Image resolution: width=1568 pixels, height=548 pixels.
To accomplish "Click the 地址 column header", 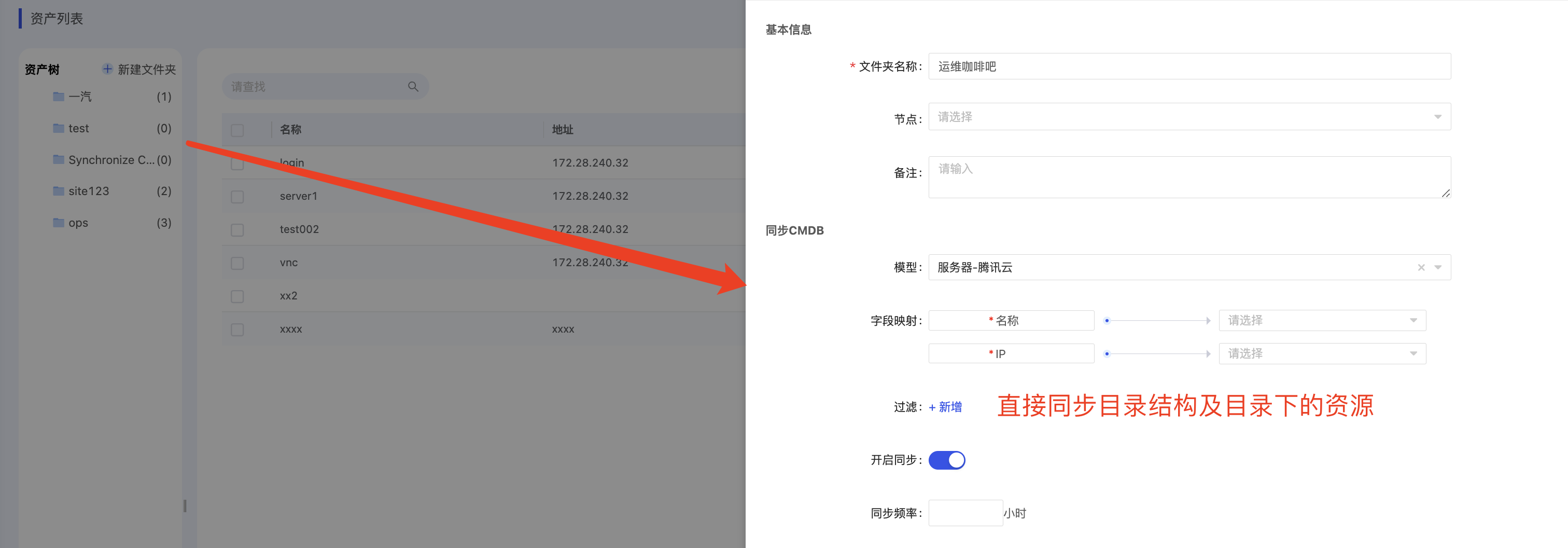I will 563,130.
